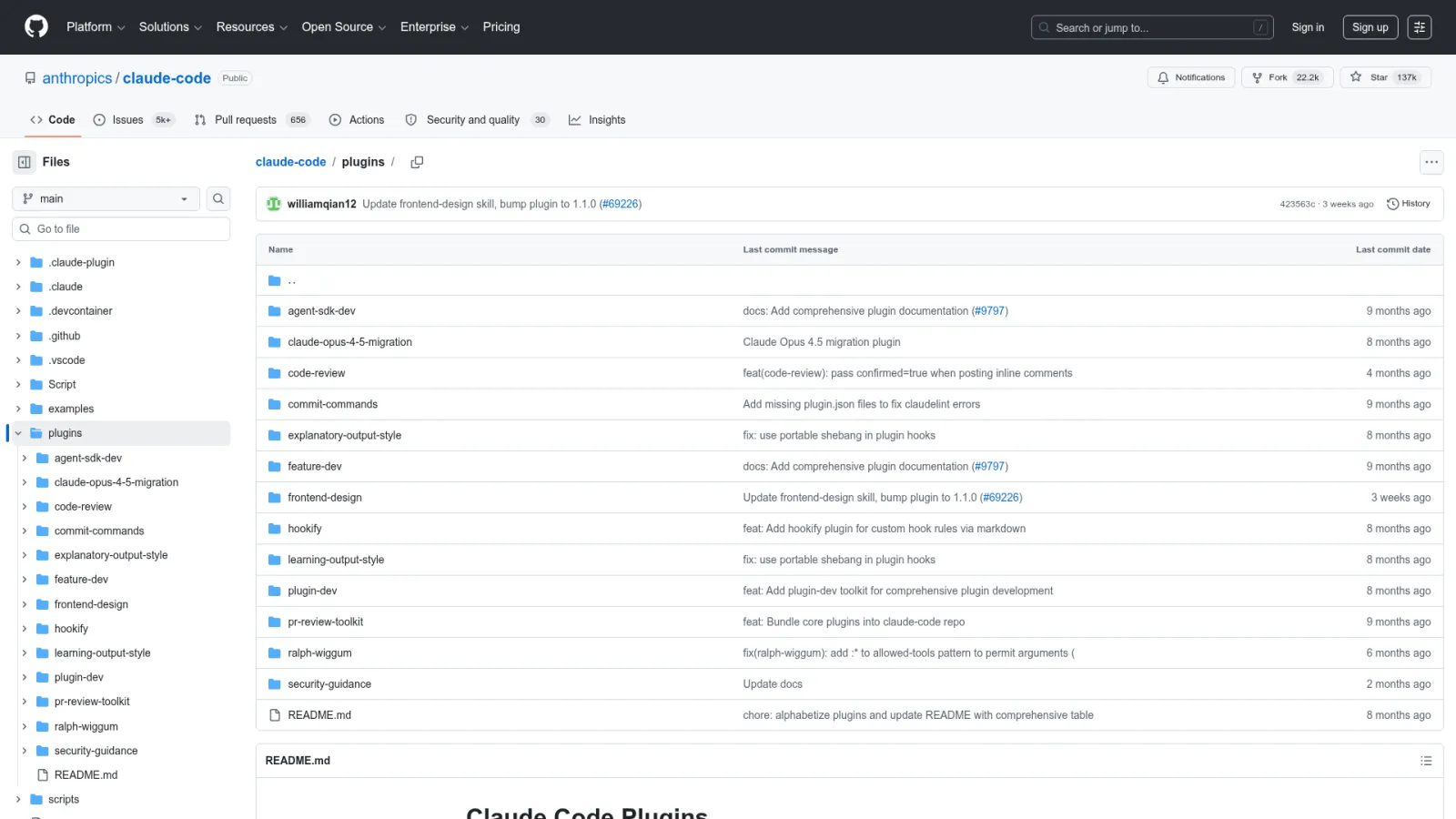Select plugin-dev in the file tree
Viewport: 1456px width, 819px height.
(x=78, y=677)
